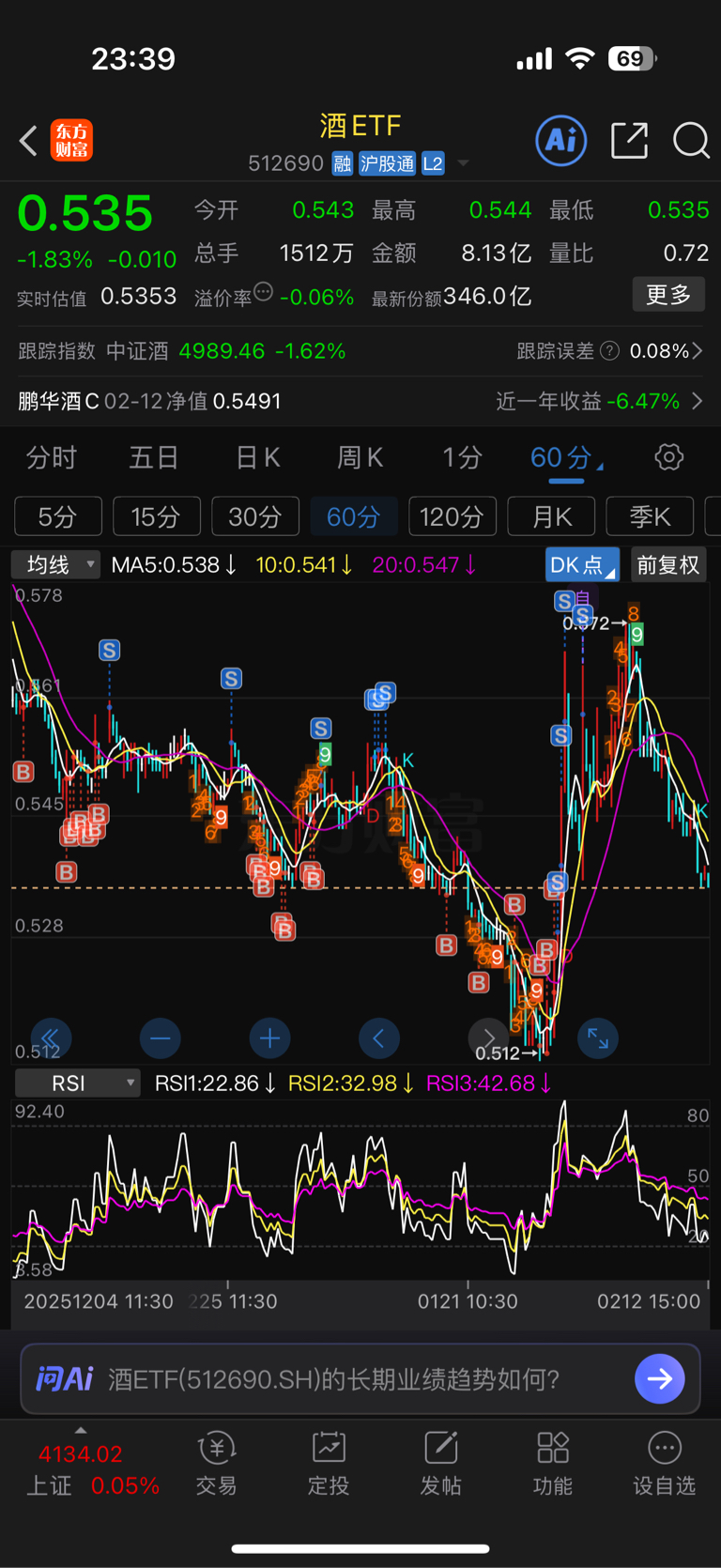Tap the 0.535 current price
721x1568 pixels.
[x=85, y=213]
